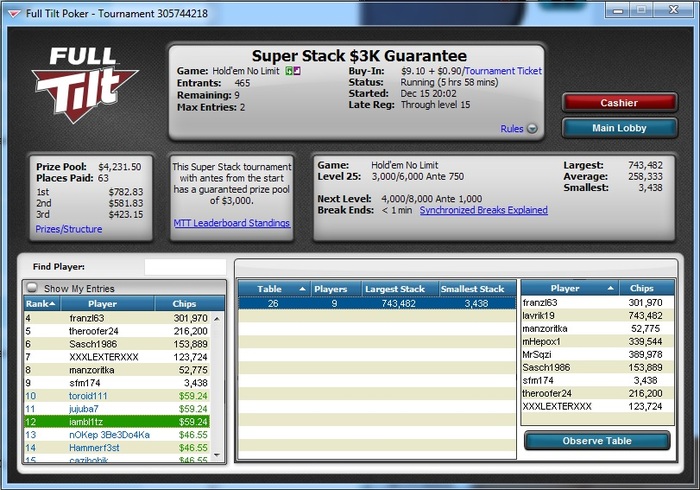Screen dimensions: 700x490
Task: Click the Full Tilt title bar icon
Action: tap(14, 14)
